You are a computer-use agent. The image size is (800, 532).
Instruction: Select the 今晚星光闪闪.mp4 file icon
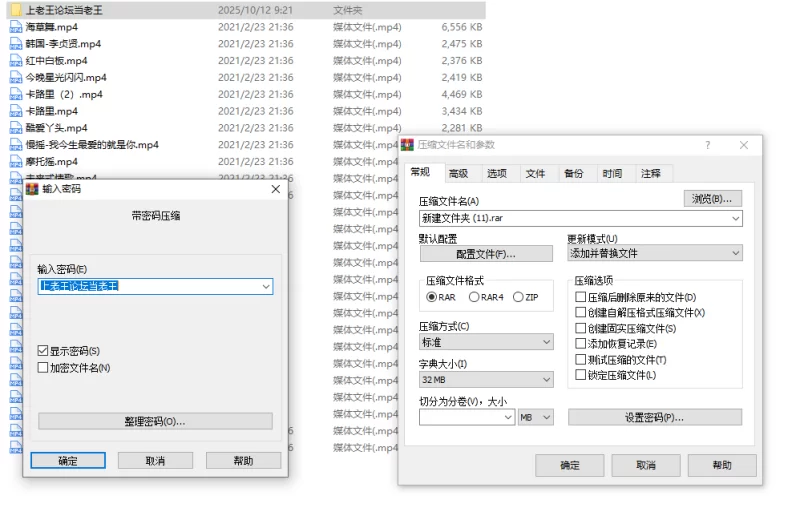tap(15, 78)
